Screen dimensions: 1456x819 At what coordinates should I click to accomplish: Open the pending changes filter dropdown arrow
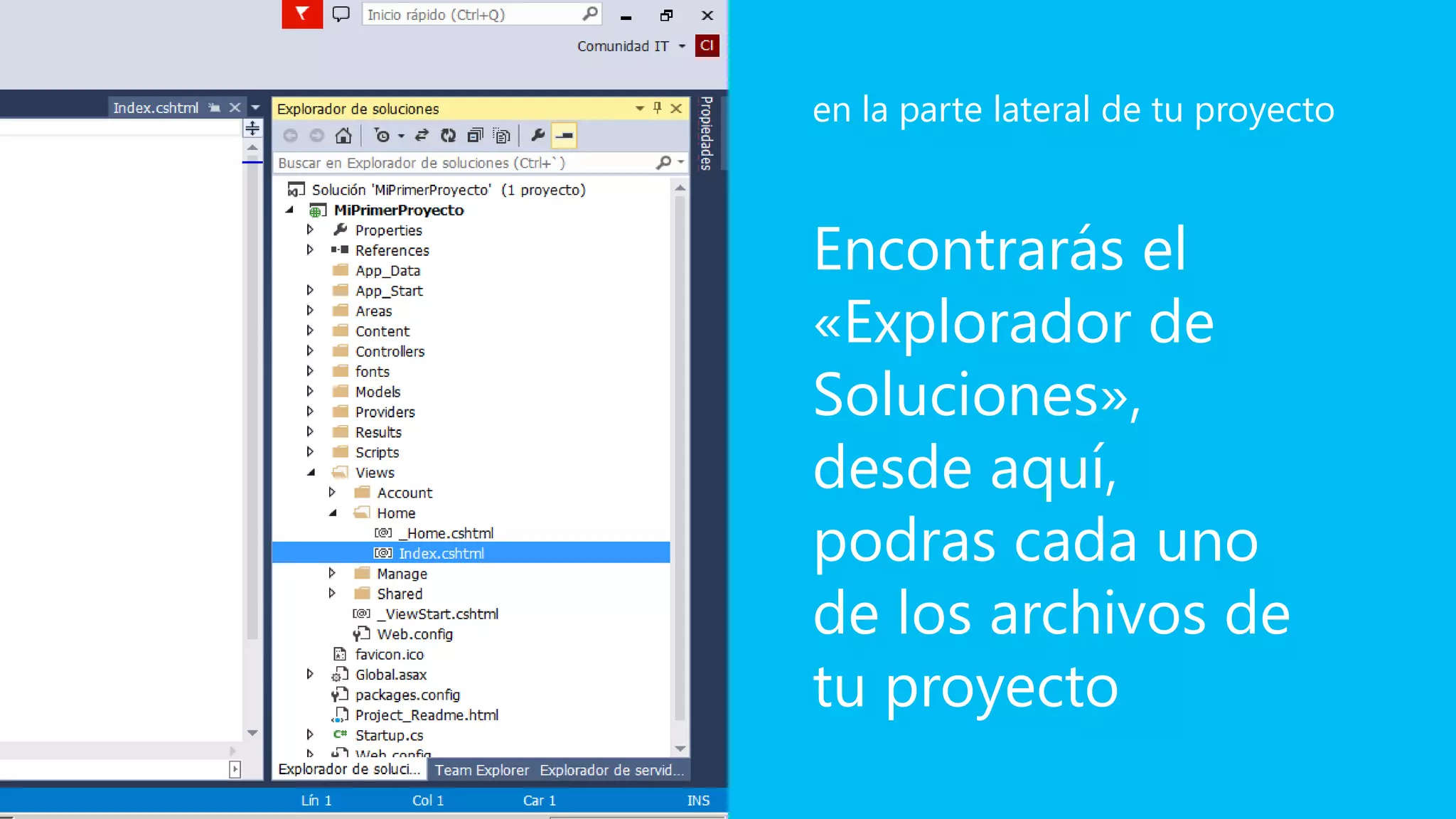(401, 136)
